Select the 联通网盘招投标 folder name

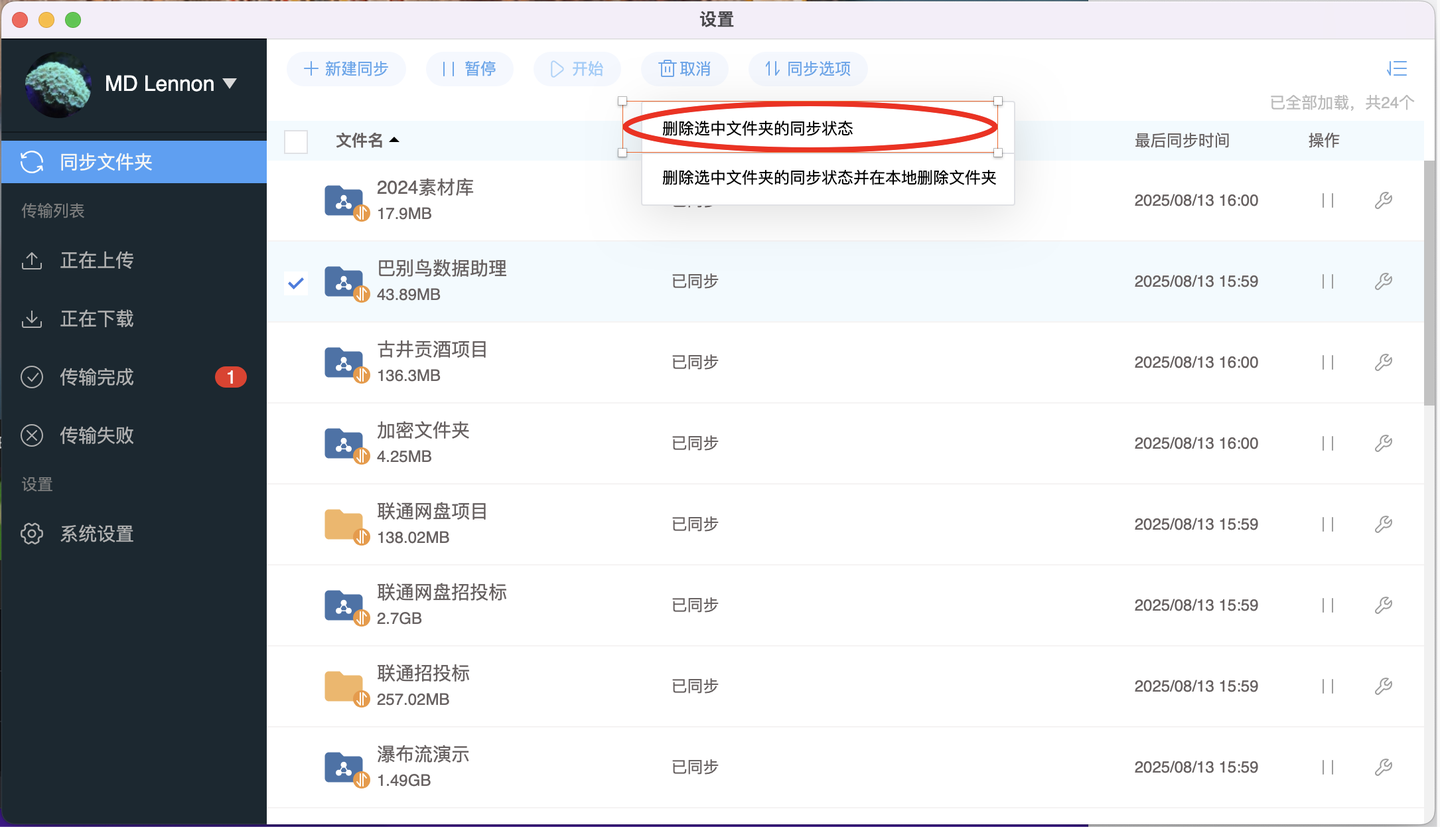(x=442, y=593)
